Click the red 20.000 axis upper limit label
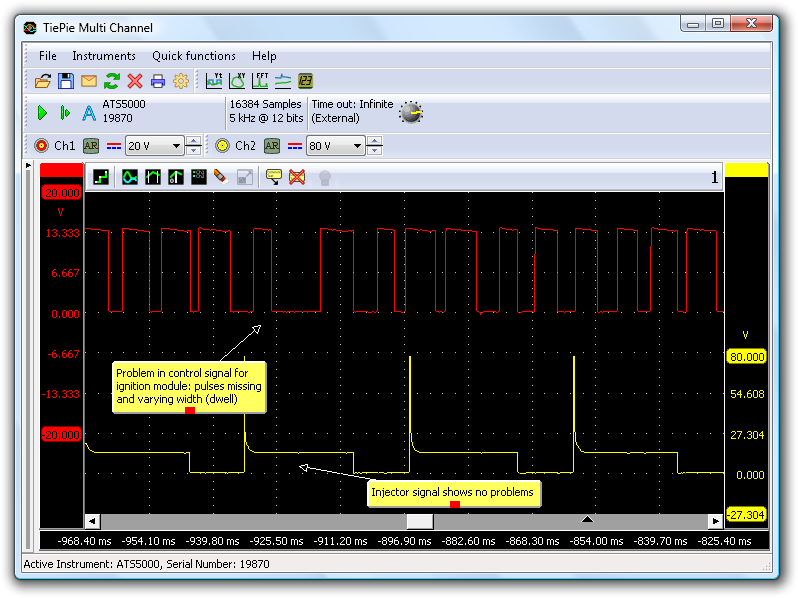The width and height of the screenshot is (798, 598). [x=62, y=193]
